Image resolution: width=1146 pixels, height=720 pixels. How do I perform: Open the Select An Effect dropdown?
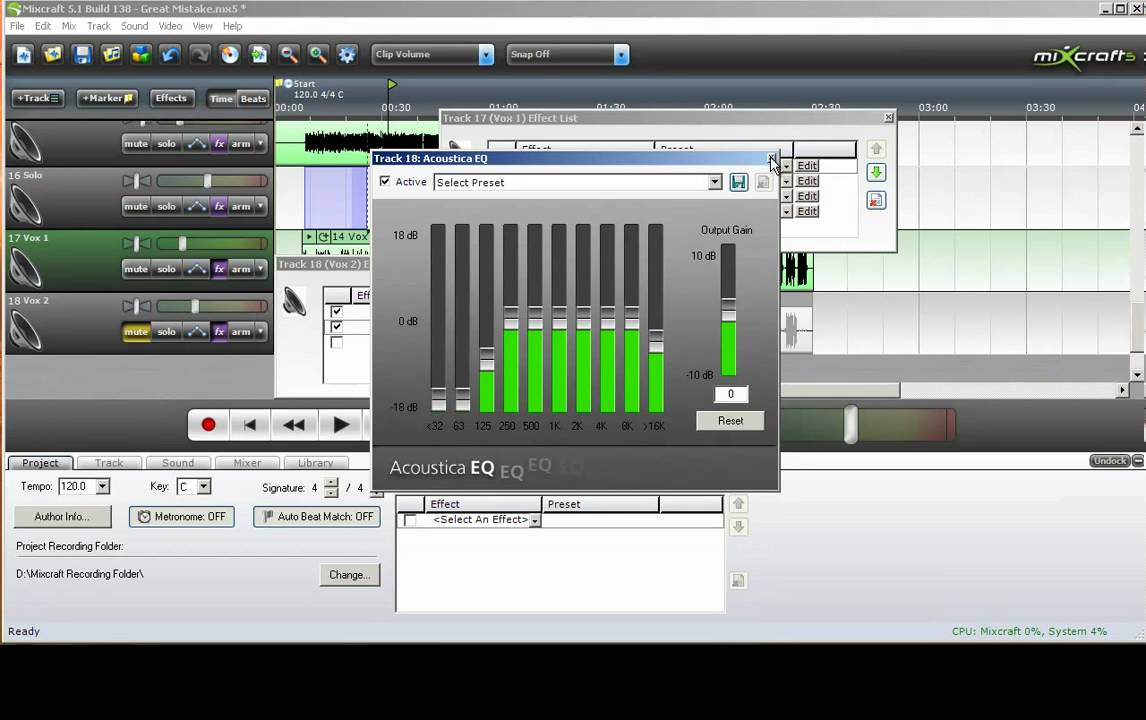pyautogui.click(x=536, y=520)
